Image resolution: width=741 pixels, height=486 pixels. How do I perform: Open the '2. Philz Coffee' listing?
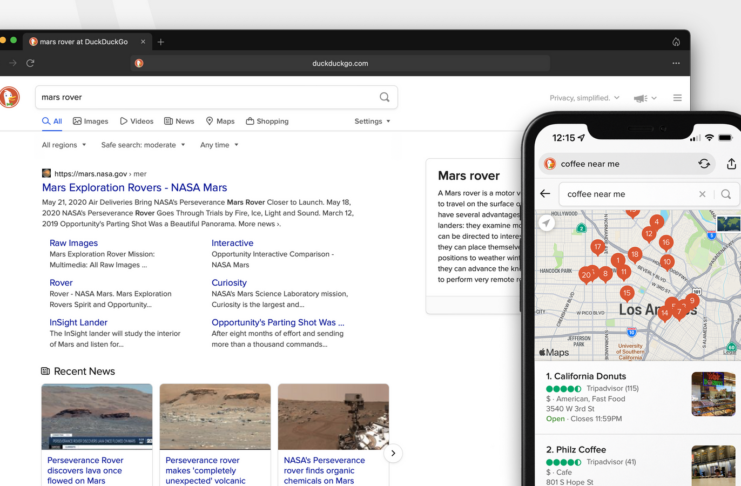638,462
